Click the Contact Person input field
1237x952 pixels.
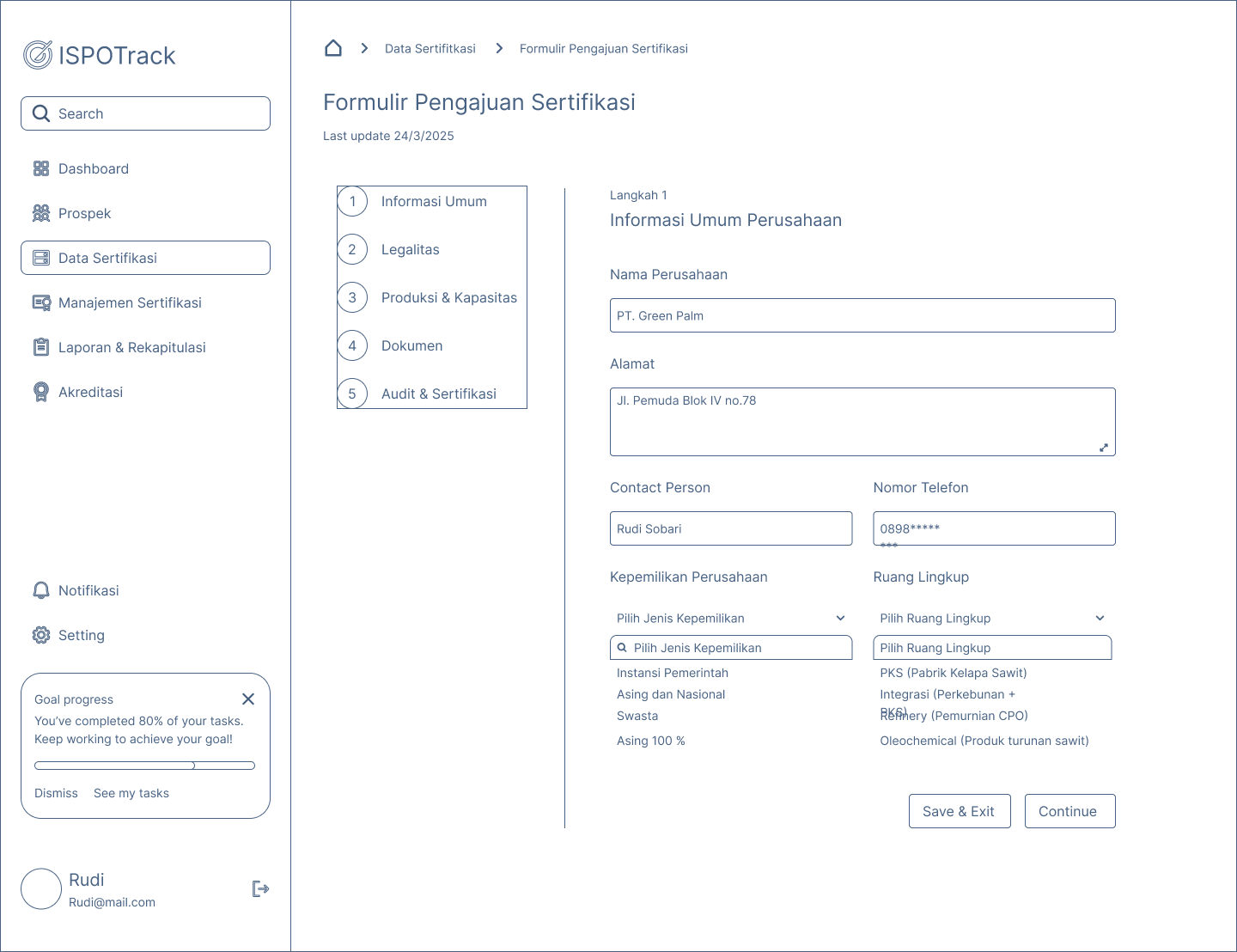pyautogui.click(x=731, y=528)
